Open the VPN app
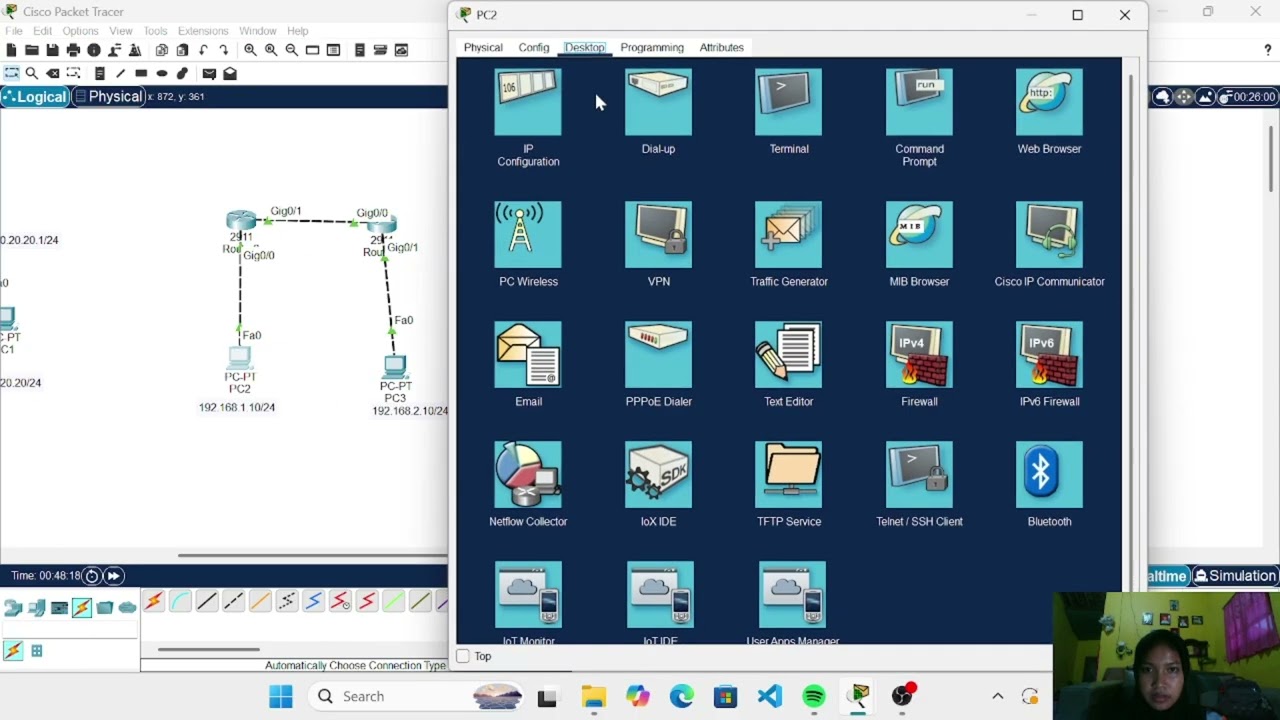1280x720 pixels. pos(658,235)
